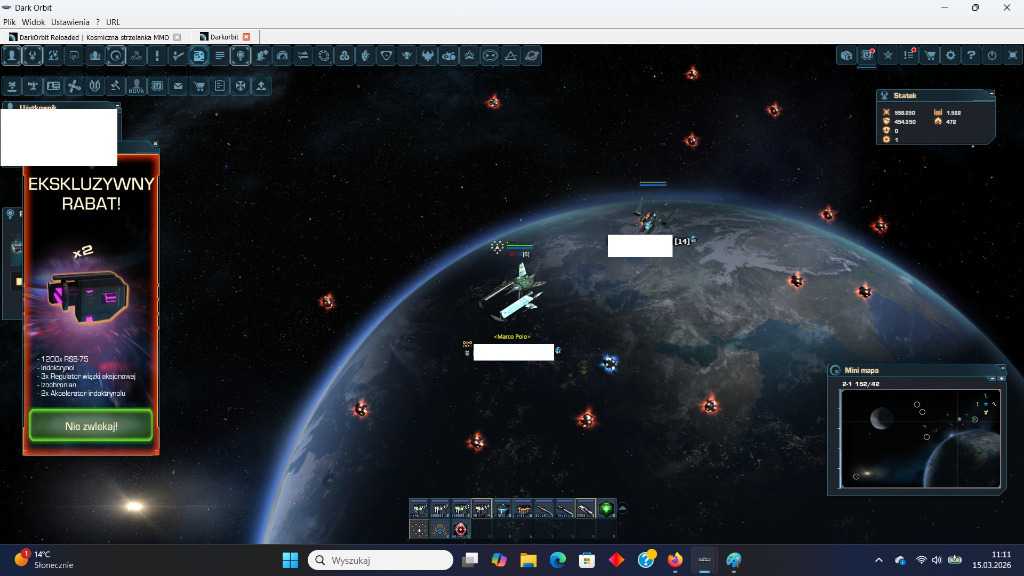Open the clipboard icon in second row
This screenshot has height=576, width=1024.
(x=220, y=86)
